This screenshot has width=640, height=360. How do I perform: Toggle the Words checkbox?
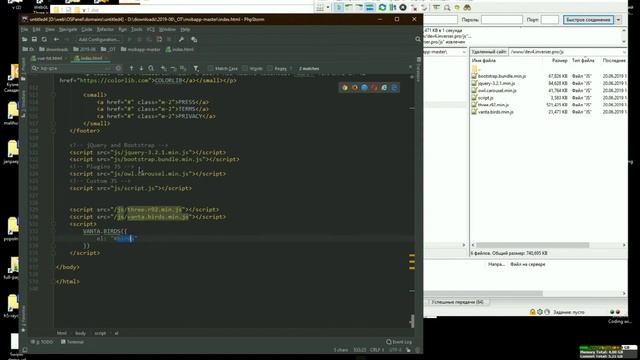point(253,69)
